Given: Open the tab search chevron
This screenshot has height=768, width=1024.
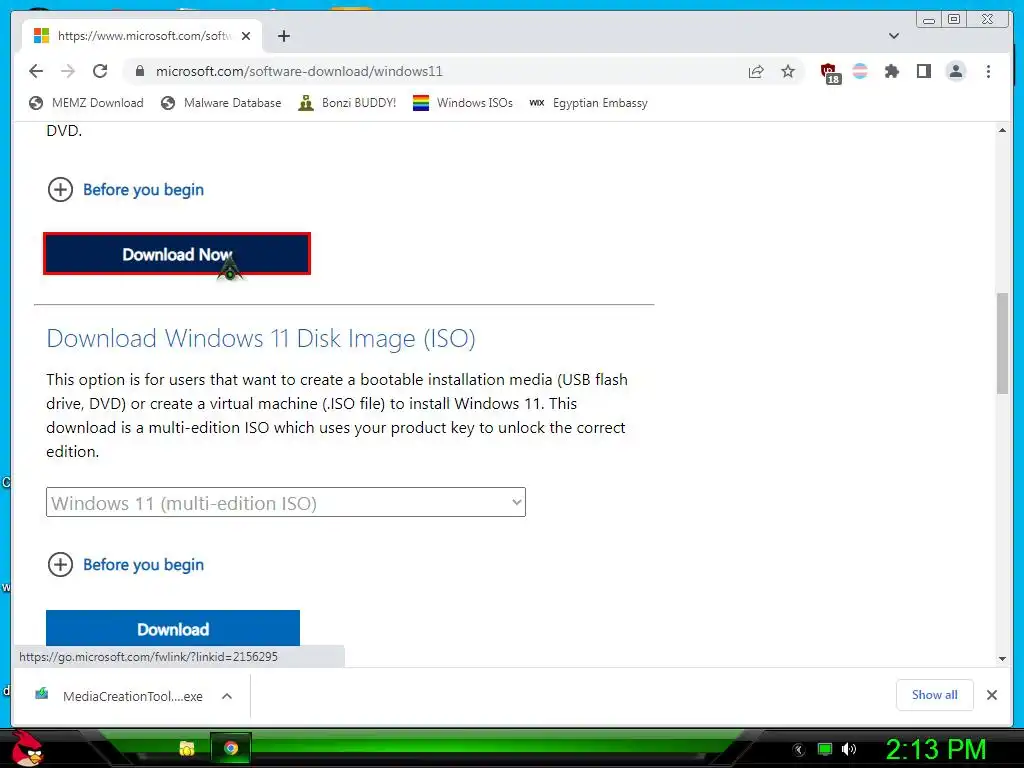Looking at the screenshot, I should tap(894, 36).
